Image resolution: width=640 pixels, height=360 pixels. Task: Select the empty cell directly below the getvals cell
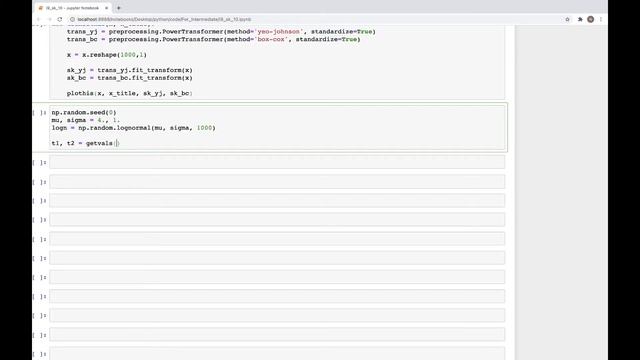pos(277,162)
